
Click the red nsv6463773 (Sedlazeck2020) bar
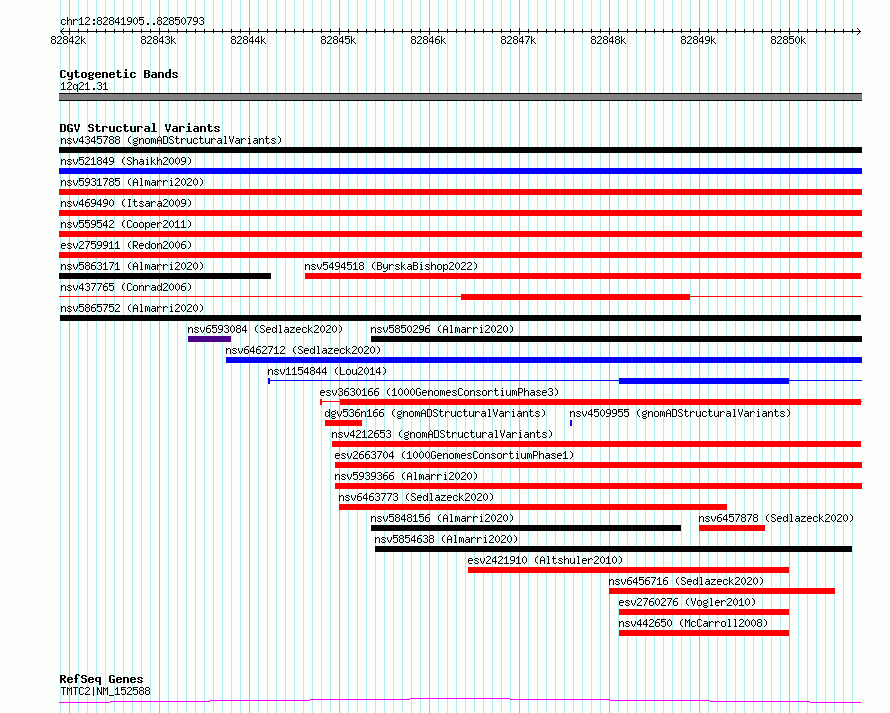point(533,507)
